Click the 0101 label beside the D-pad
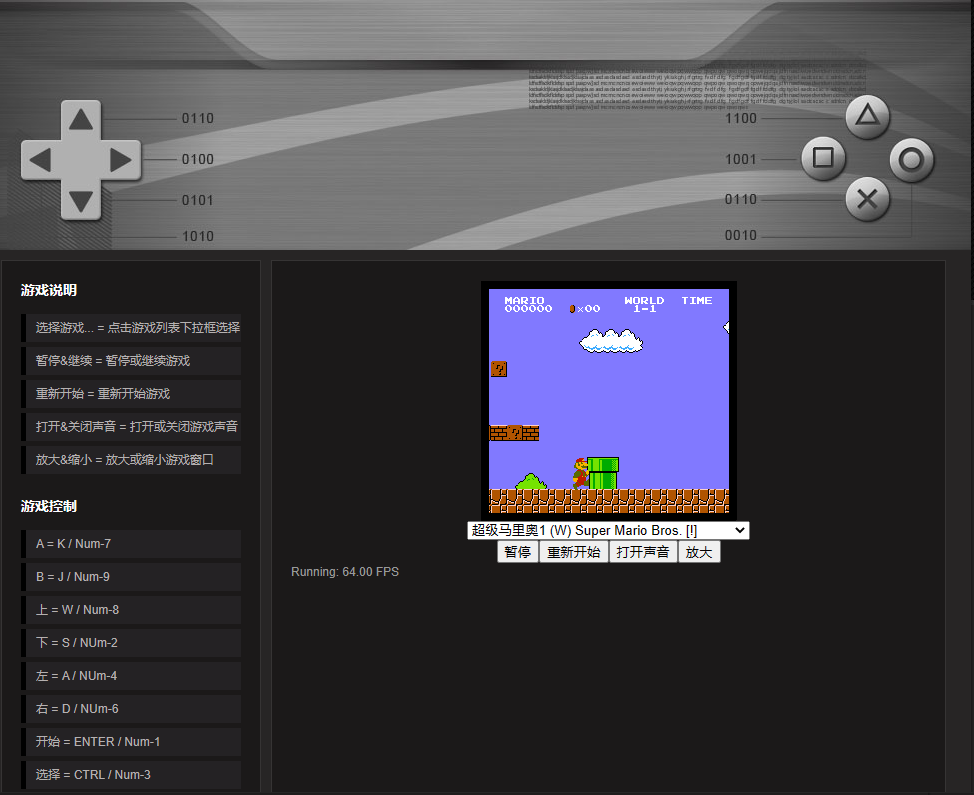 click(x=198, y=200)
